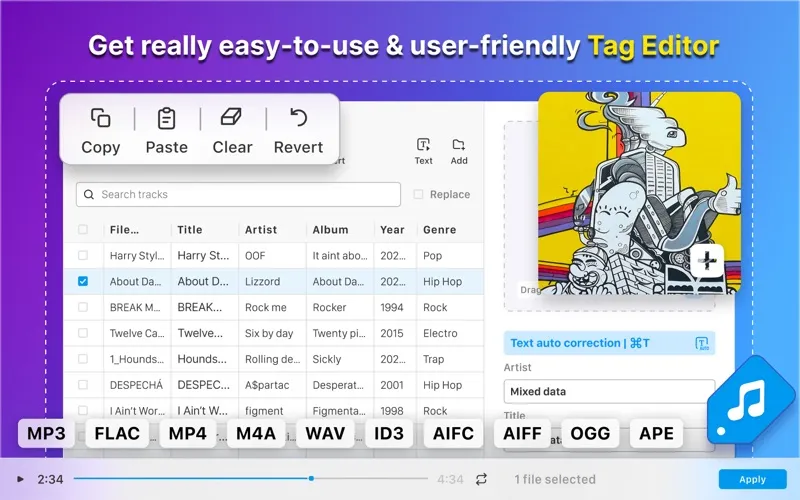Sort by the Title column header
Viewport: 800px width, 500px height.
pyautogui.click(x=190, y=230)
